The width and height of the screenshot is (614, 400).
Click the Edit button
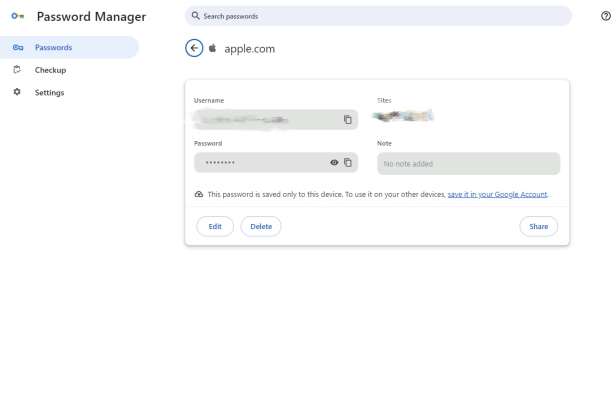[214, 226]
